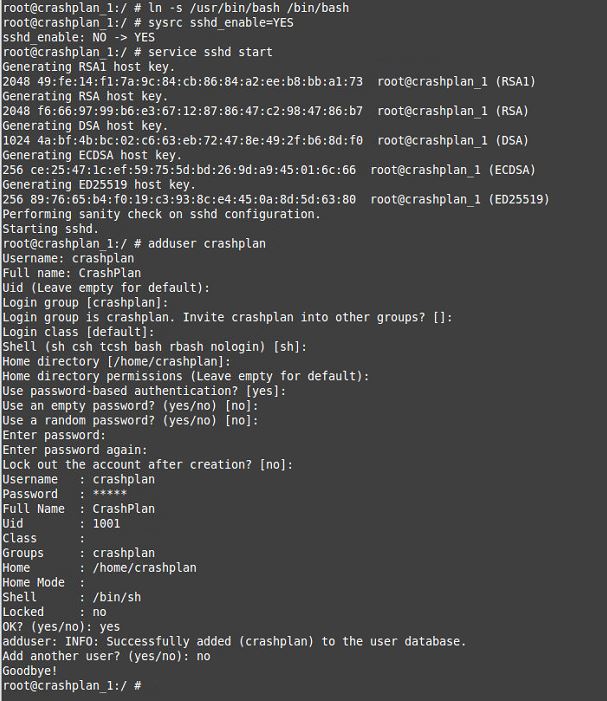Viewport: 607px width, 701px height.
Task: Click the 'Add another user?' prompt line
Action: (106, 656)
